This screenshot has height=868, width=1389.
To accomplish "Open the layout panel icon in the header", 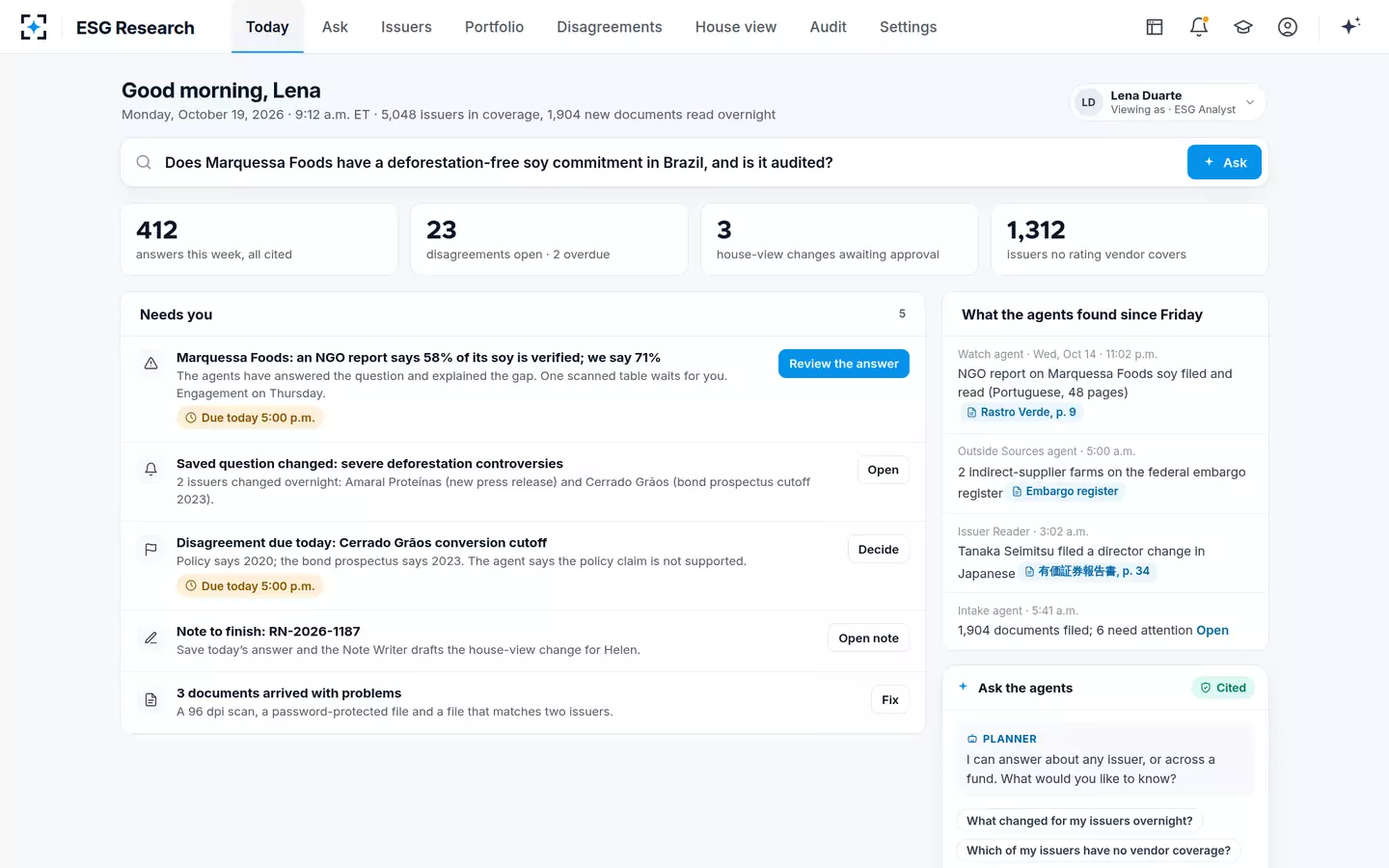I will point(1155,27).
